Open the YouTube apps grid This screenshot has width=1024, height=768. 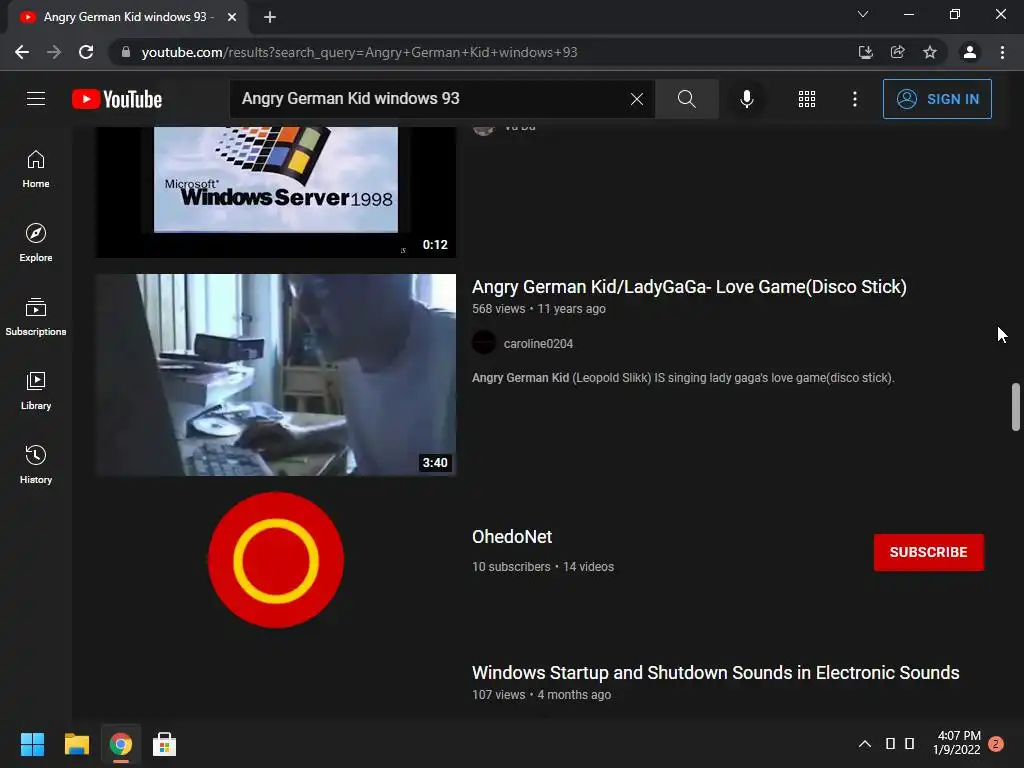[x=807, y=99]
